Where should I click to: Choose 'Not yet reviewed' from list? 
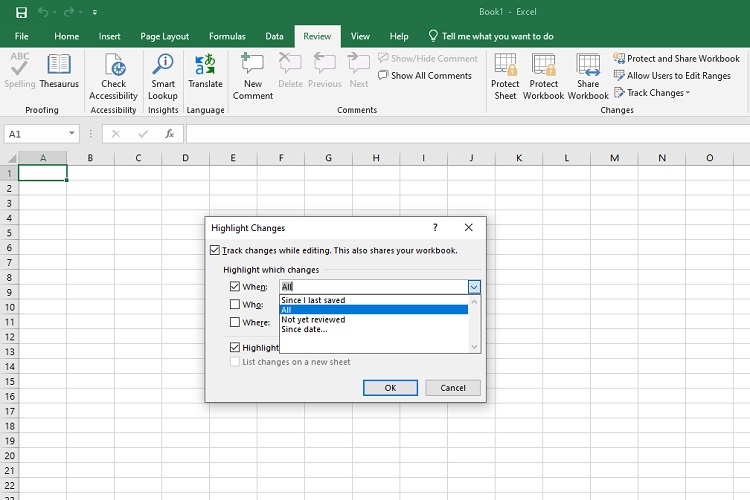pos(313,320)
